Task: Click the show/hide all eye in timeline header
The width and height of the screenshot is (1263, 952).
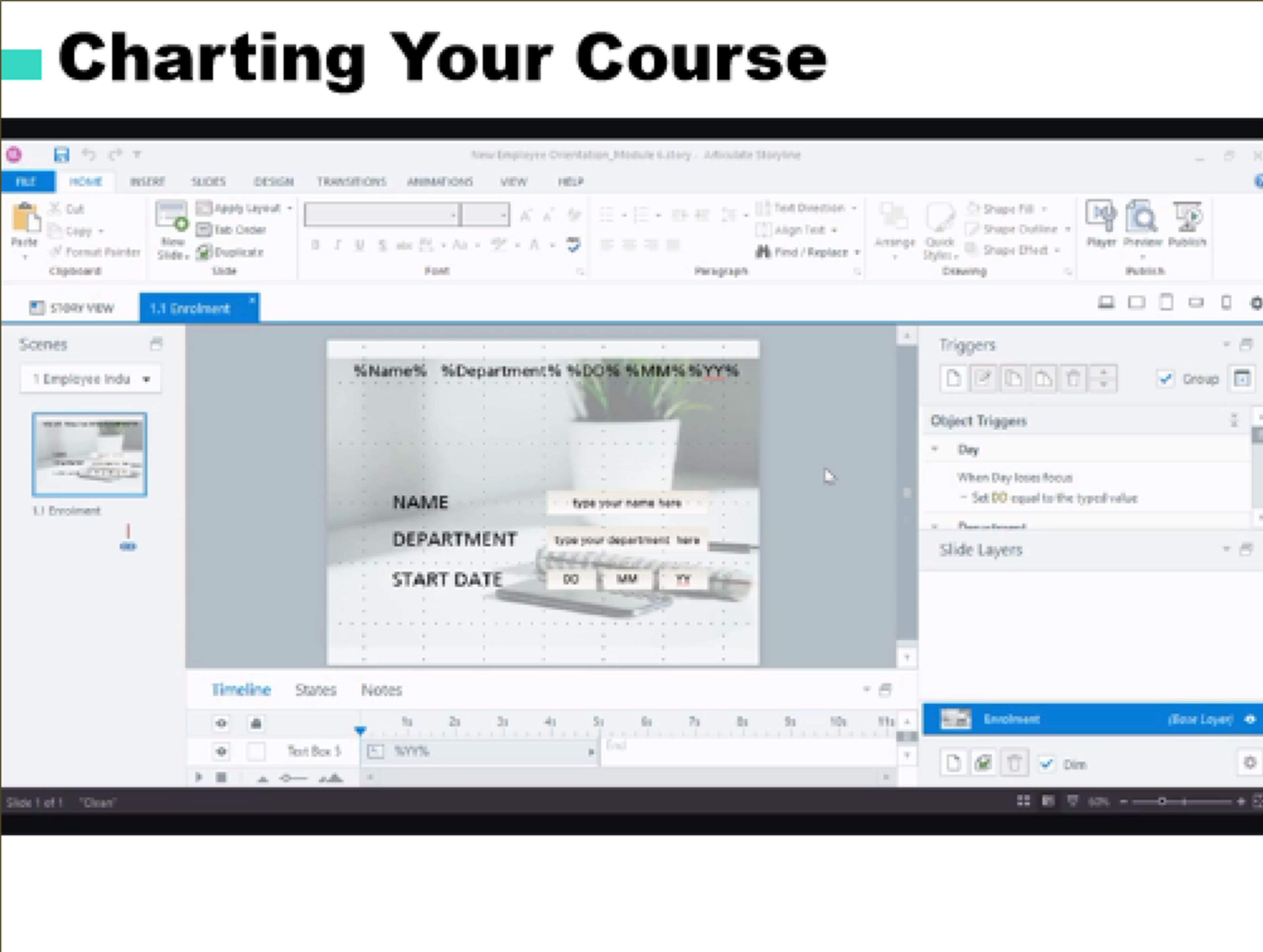Action: (x=222, y=724)
